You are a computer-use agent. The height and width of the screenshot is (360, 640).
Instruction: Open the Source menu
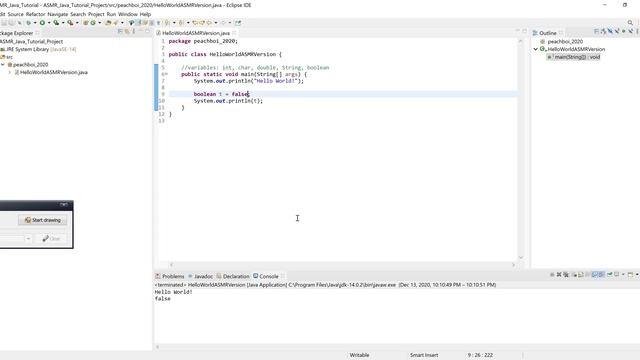click(16, 14)
